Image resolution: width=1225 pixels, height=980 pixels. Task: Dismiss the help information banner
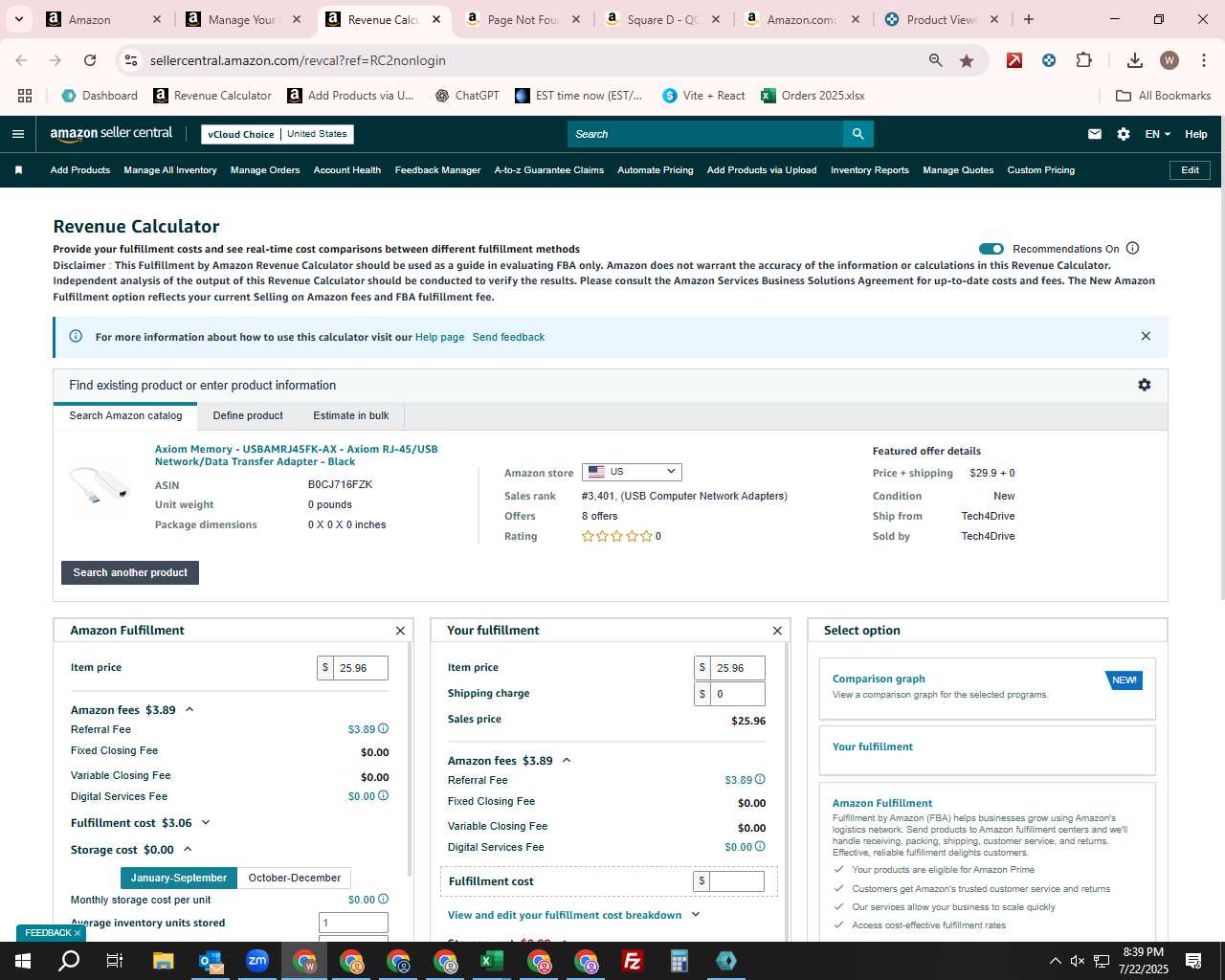click(1146, 336)
